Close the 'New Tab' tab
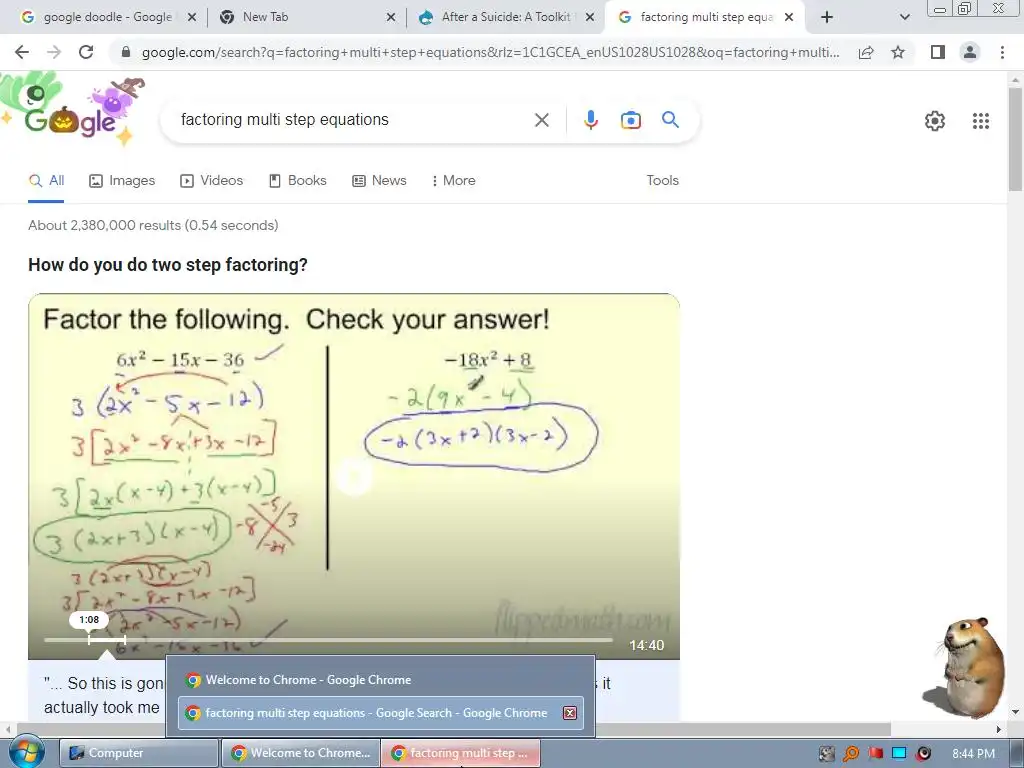Viewport: 1024px width, 768px height. pyautogui.click(x=391, y=17)
